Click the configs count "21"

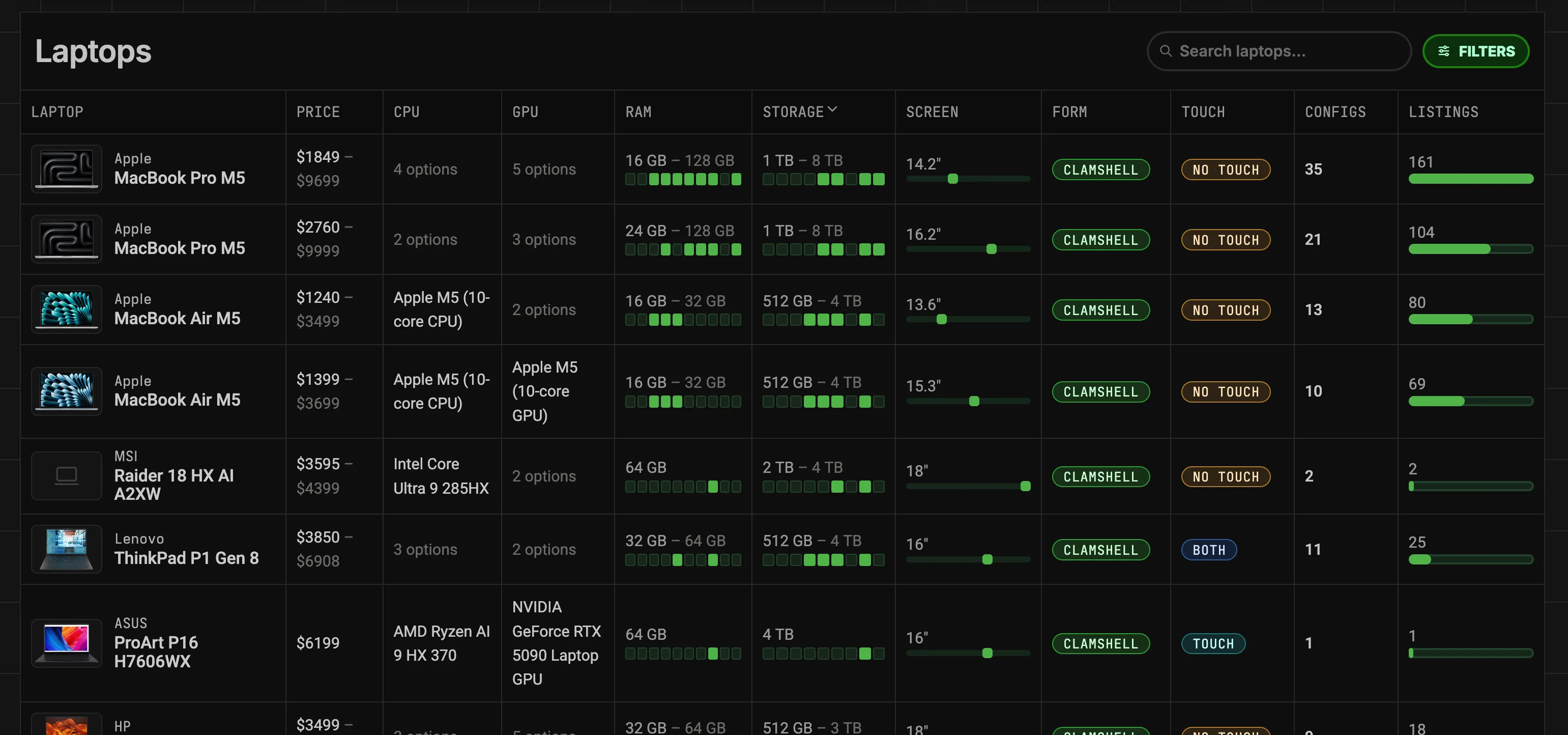pyautogui.click(x=1313, y=239)
